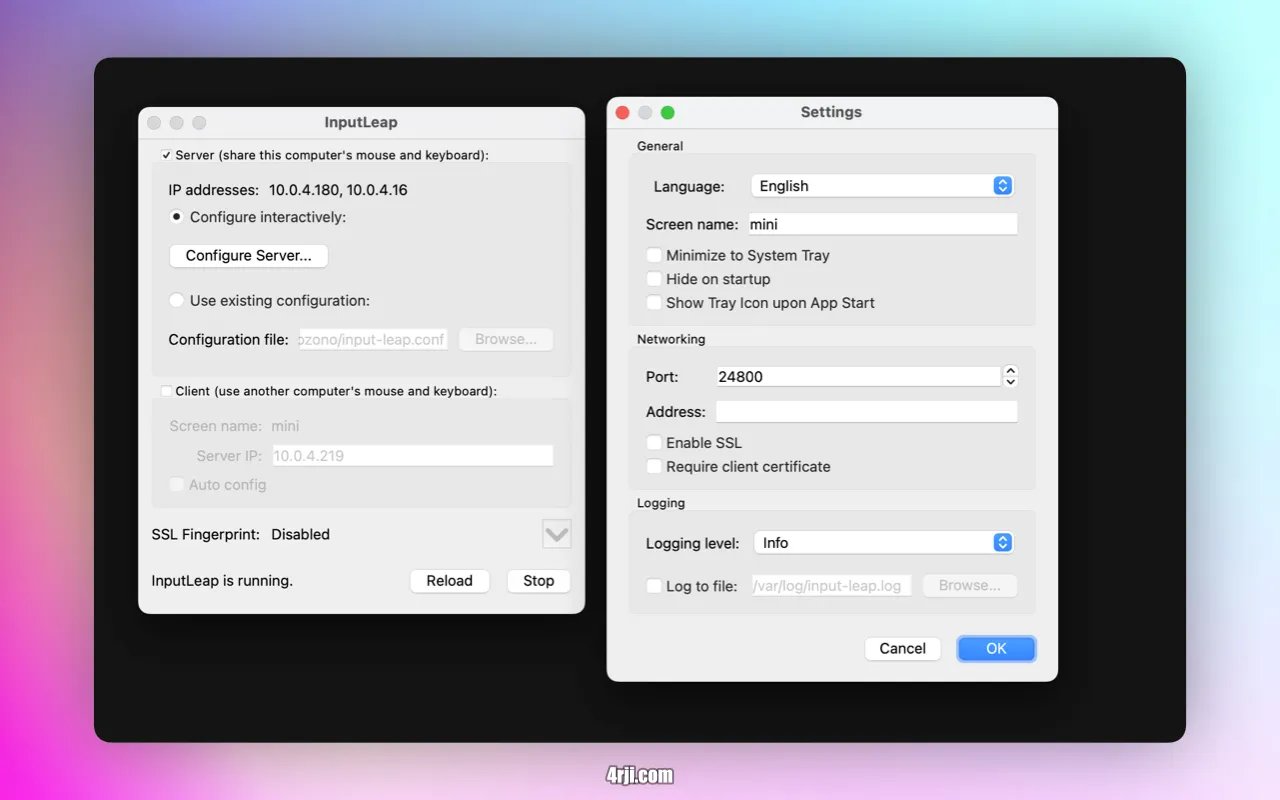Click the Screen name field containing mini
Screen dimensions: 1280x800
882,225
